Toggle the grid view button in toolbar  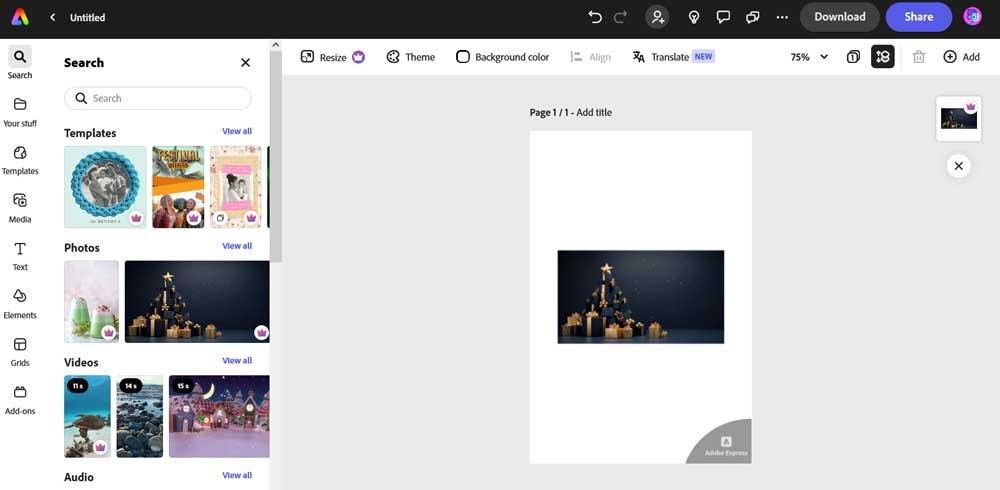click(x=882, y=57)
